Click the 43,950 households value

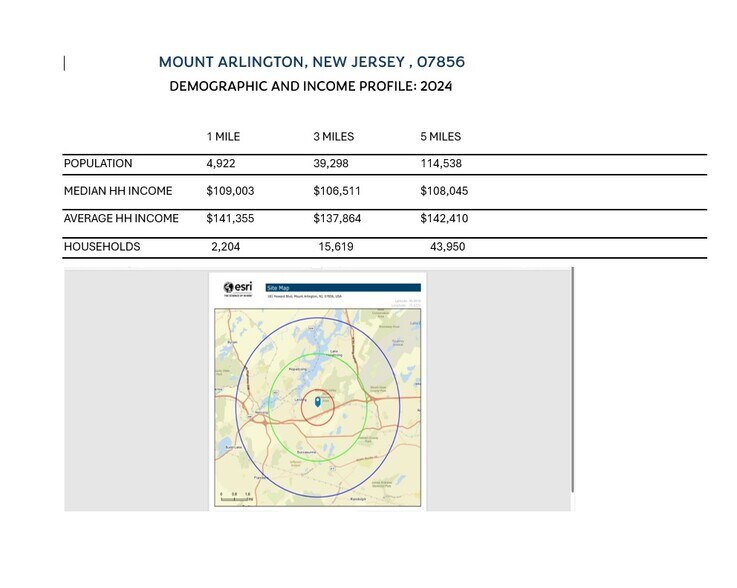[x=447, y=247]
